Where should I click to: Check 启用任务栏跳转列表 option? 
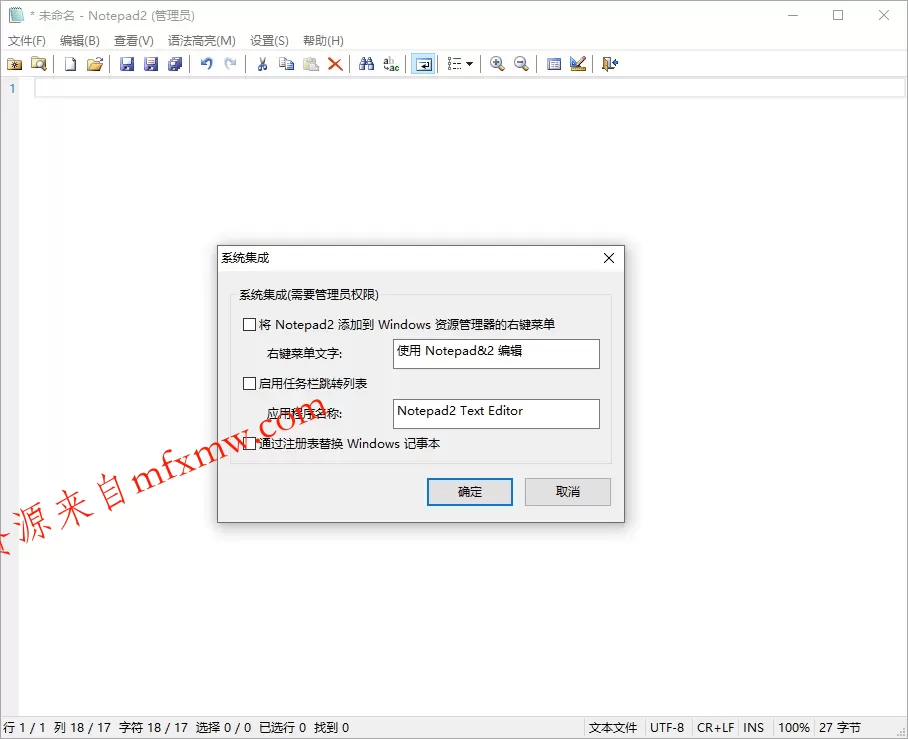(249, 383)
